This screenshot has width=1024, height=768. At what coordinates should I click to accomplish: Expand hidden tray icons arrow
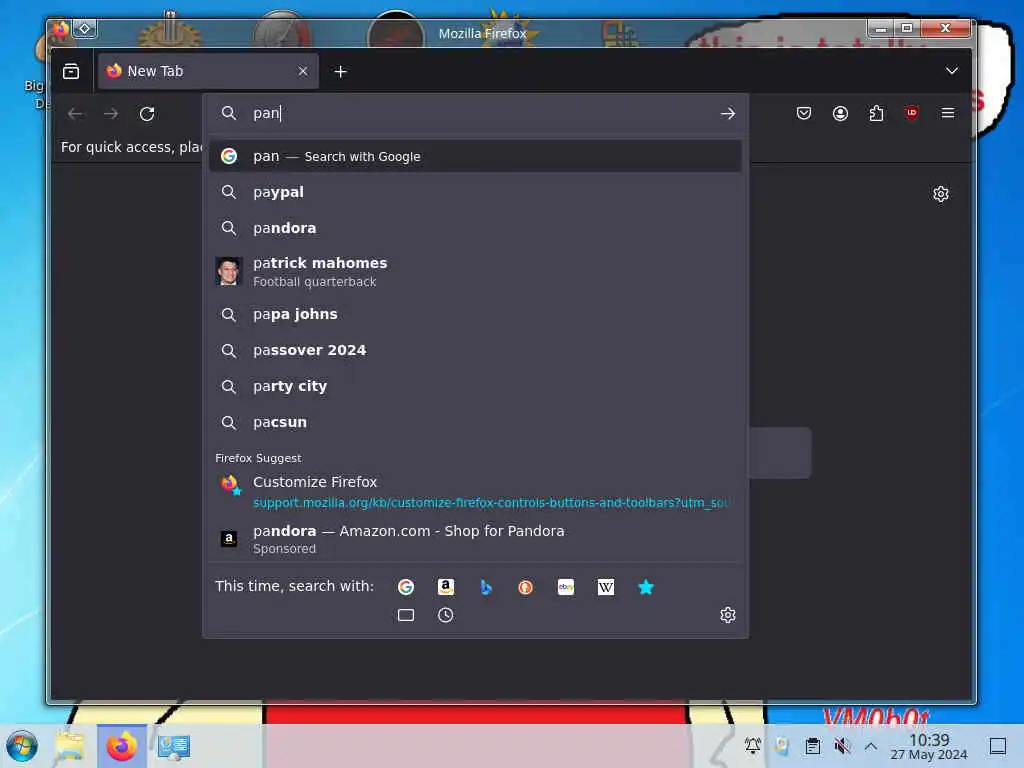coord(871,746)
